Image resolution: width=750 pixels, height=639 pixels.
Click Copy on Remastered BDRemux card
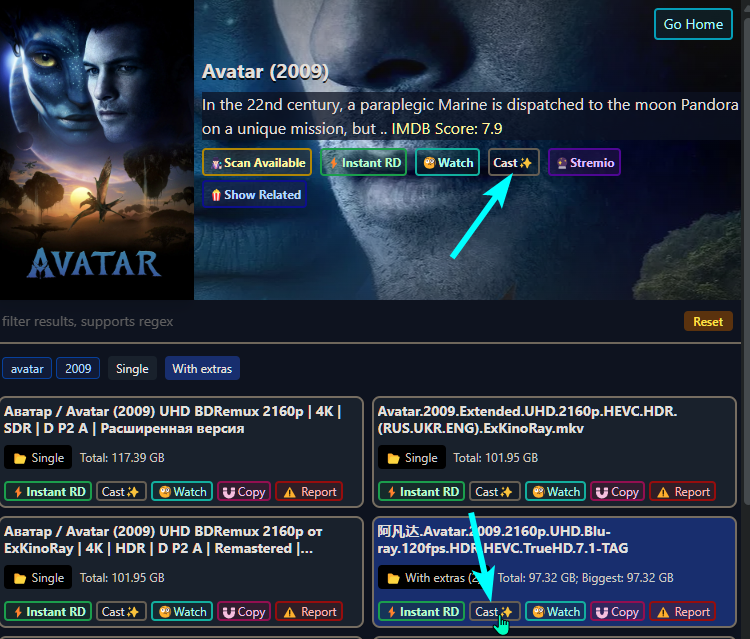coord(244,611)
